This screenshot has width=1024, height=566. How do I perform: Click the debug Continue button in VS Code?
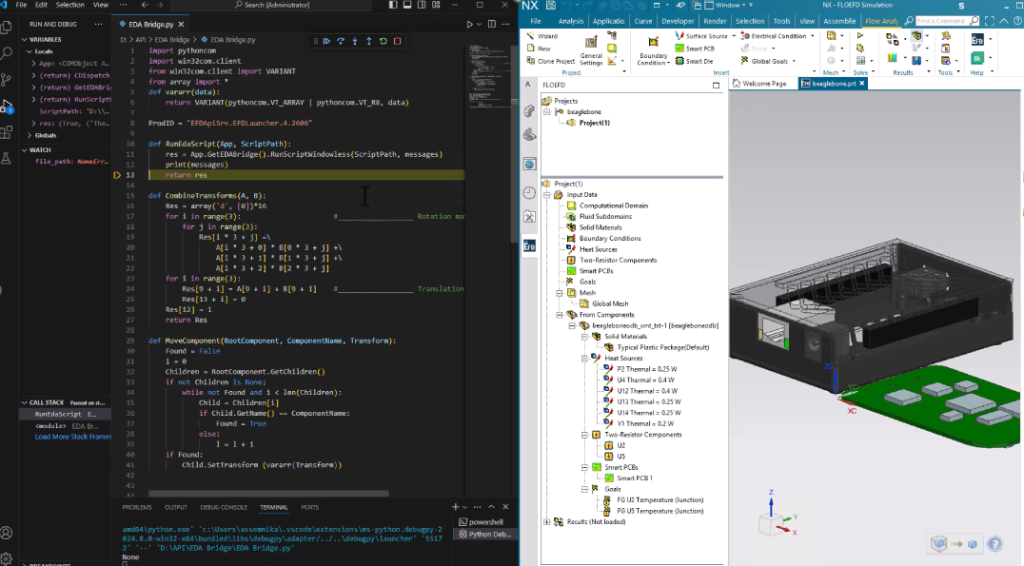click(x=327, y=41)
